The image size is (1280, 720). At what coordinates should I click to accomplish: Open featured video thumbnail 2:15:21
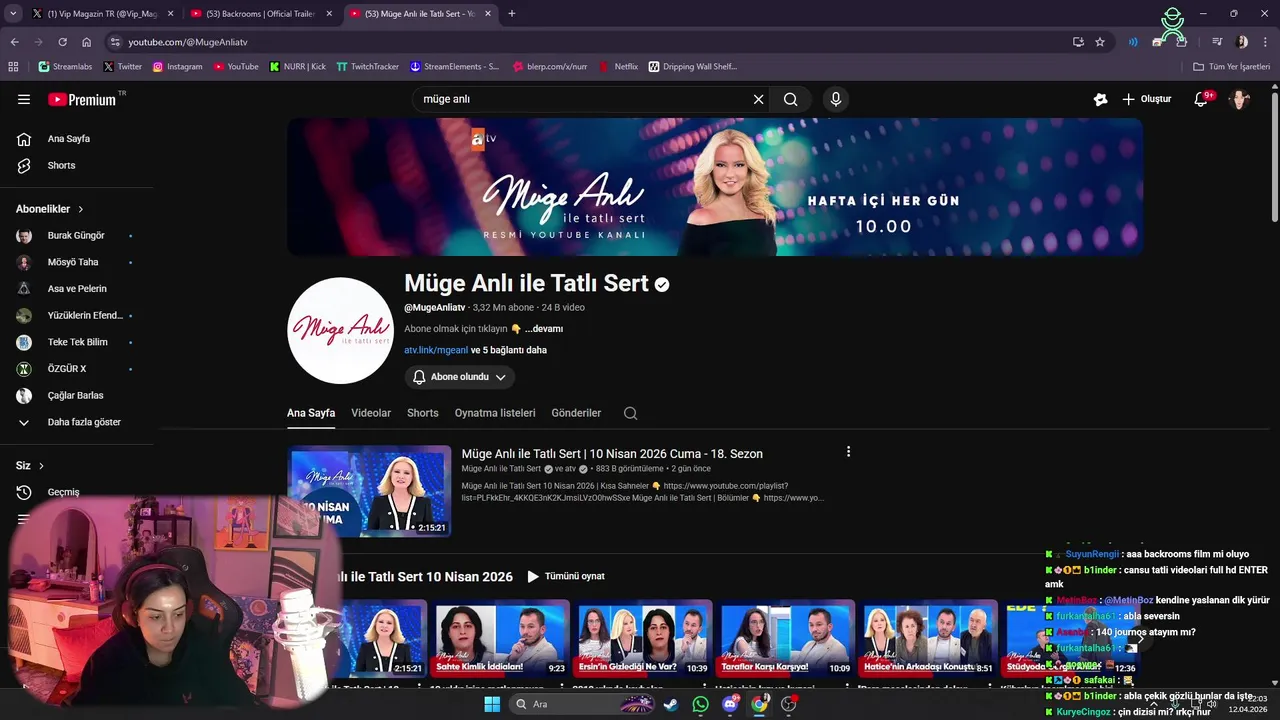370,491
